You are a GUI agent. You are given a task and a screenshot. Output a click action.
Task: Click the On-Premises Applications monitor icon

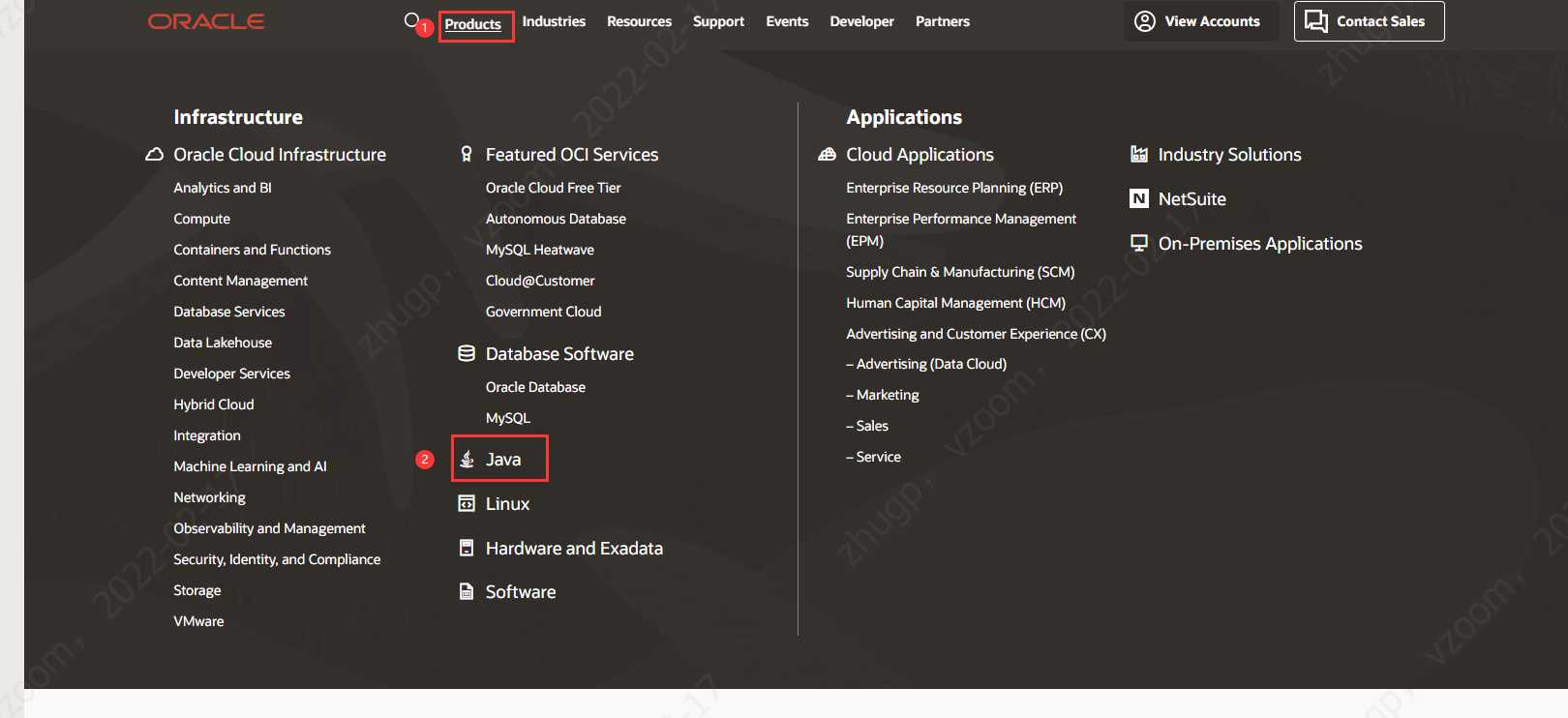click(x=1139, y=244)
